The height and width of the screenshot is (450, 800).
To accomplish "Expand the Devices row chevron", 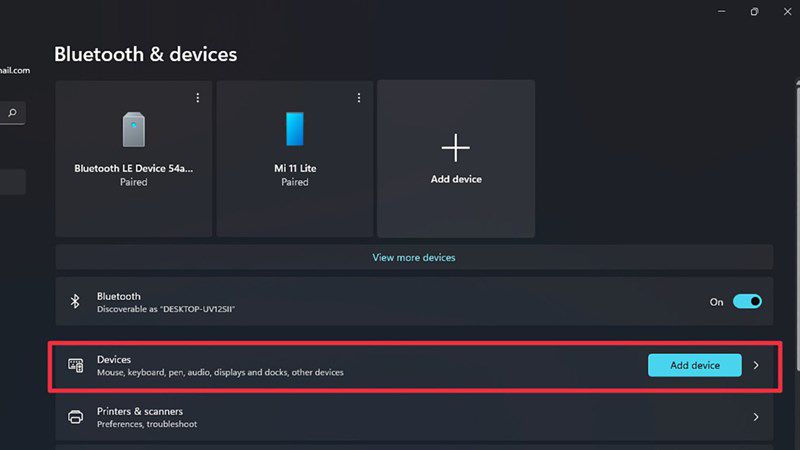I will (x=756, y=365).
